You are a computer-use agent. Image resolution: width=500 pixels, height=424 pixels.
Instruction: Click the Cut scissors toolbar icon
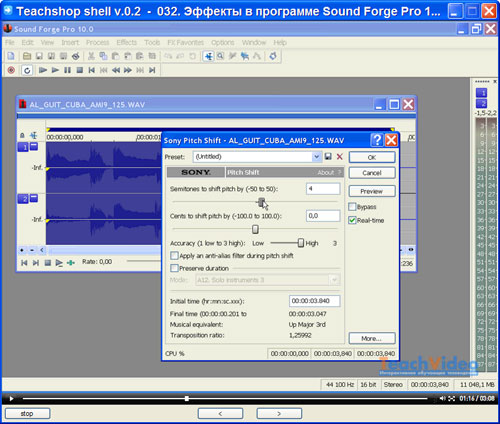click(91, 56)
